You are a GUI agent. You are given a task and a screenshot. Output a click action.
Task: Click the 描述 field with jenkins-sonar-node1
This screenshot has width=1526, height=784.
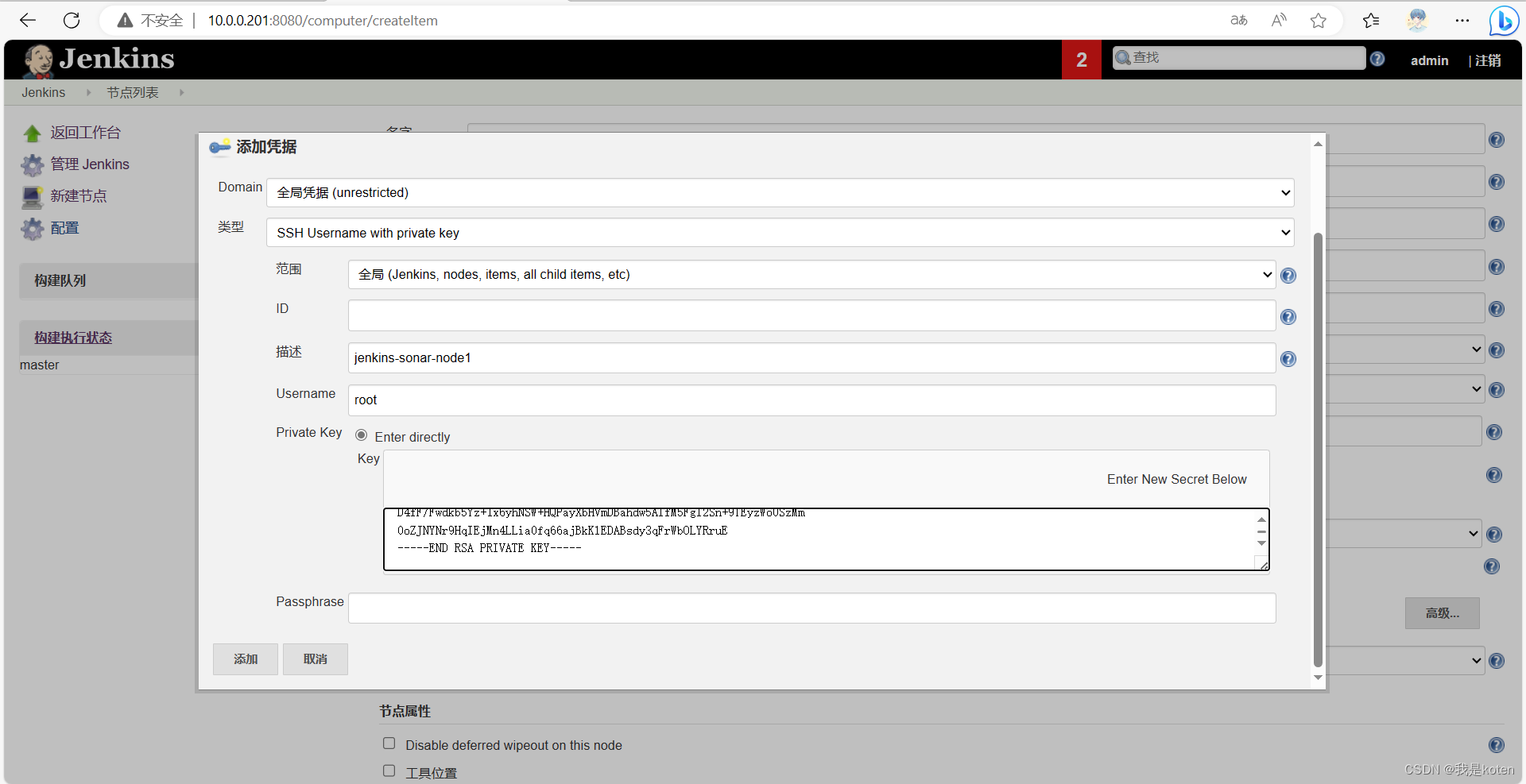click(811, 357)
